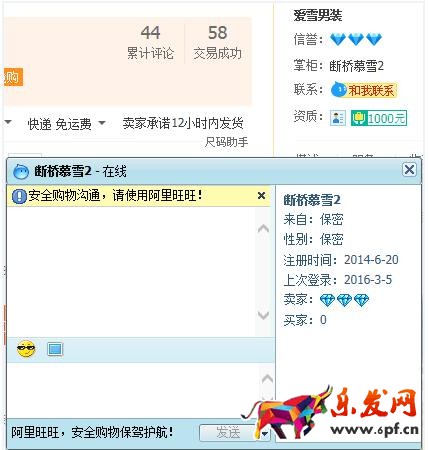
Task: Click the chat history scroll up arrow
Action: tap(263, 229)
